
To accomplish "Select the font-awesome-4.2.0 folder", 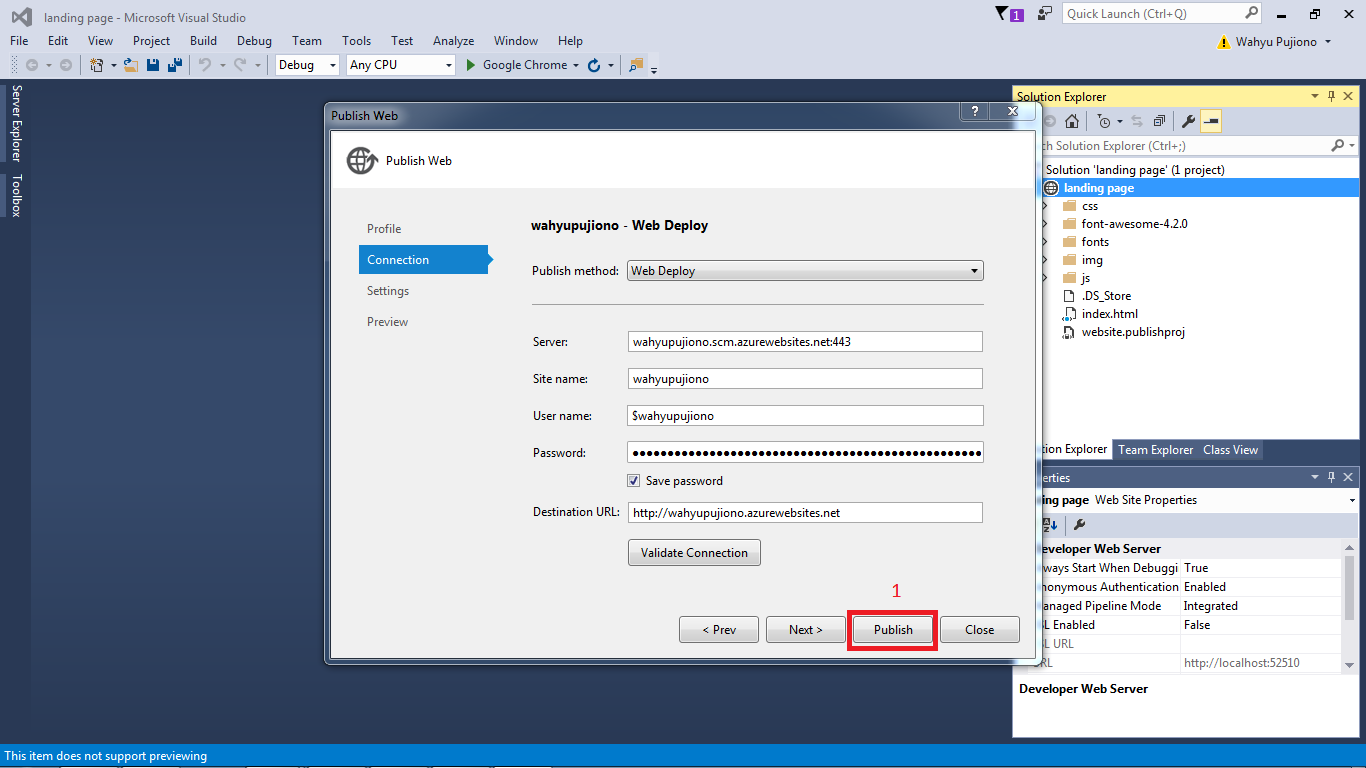I will click(x=1134, y=224).
